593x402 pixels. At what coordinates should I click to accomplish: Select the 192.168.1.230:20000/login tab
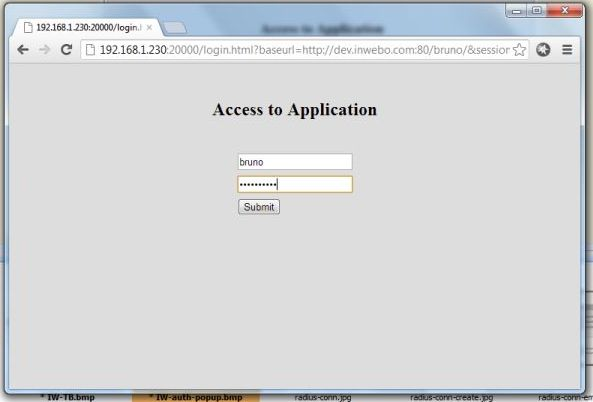coord(88,28)
